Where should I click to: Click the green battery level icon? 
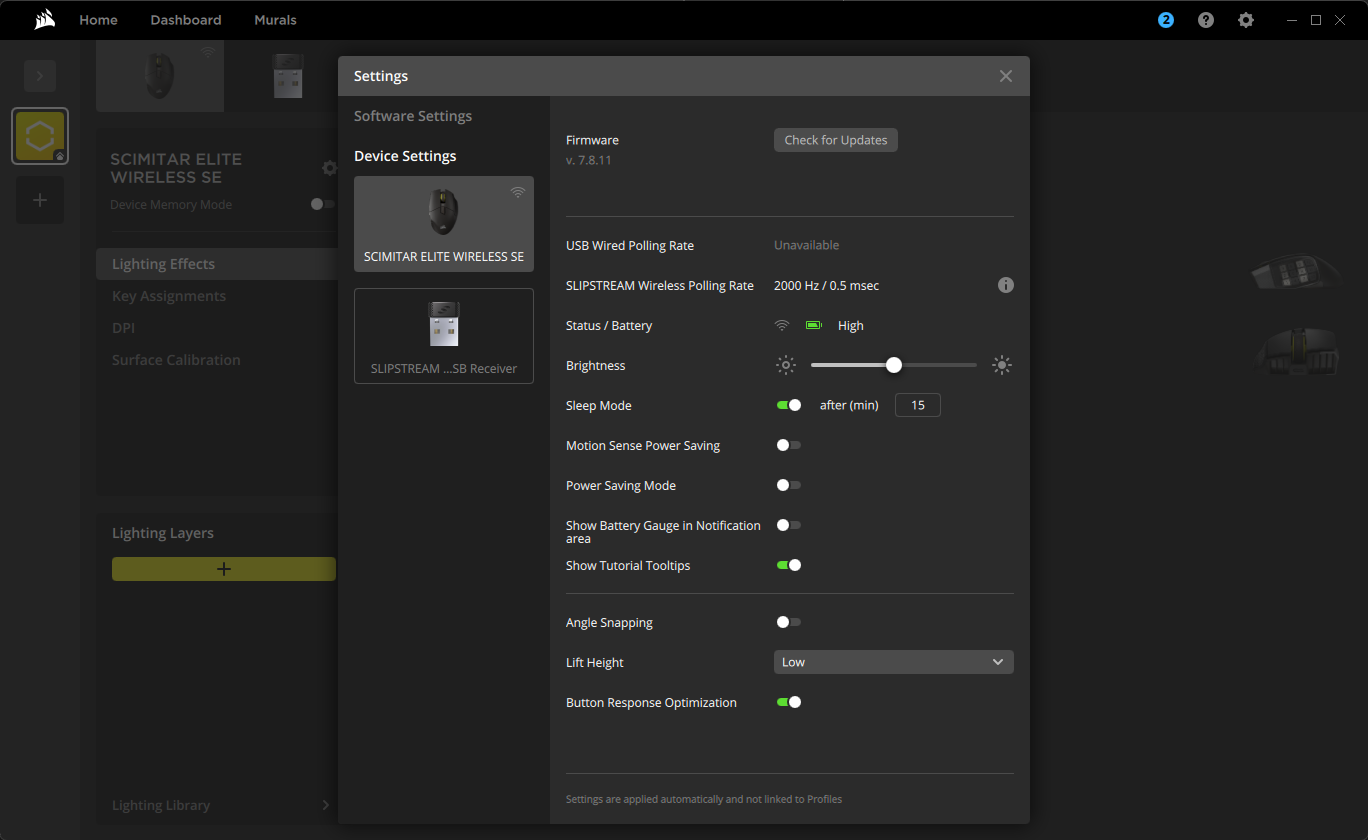814,325
